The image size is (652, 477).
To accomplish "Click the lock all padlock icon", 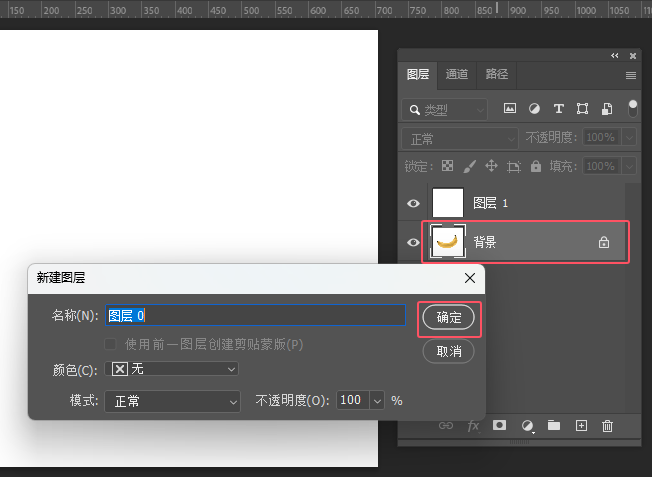I will coord(536,166).
